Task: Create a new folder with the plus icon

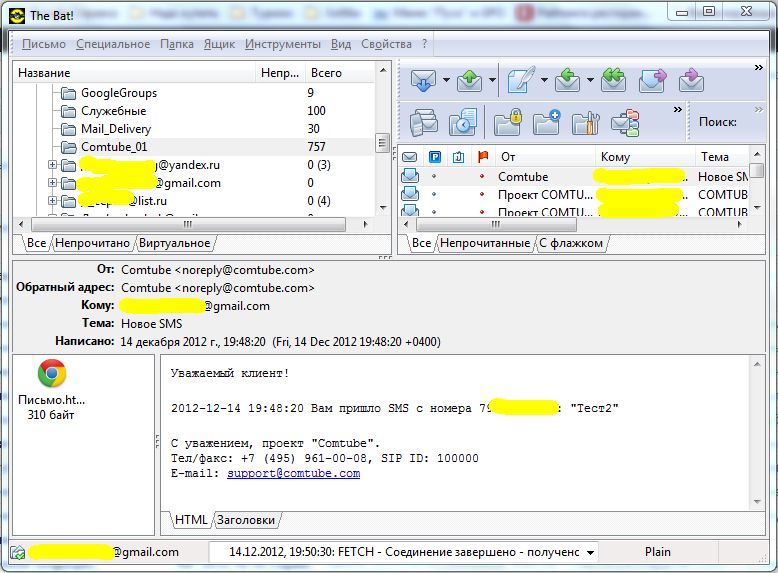Action: [x=547, y=122]
